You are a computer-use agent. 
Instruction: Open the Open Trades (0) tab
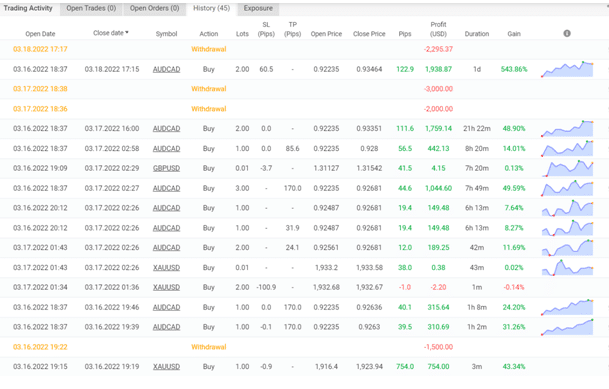(91, 8)
